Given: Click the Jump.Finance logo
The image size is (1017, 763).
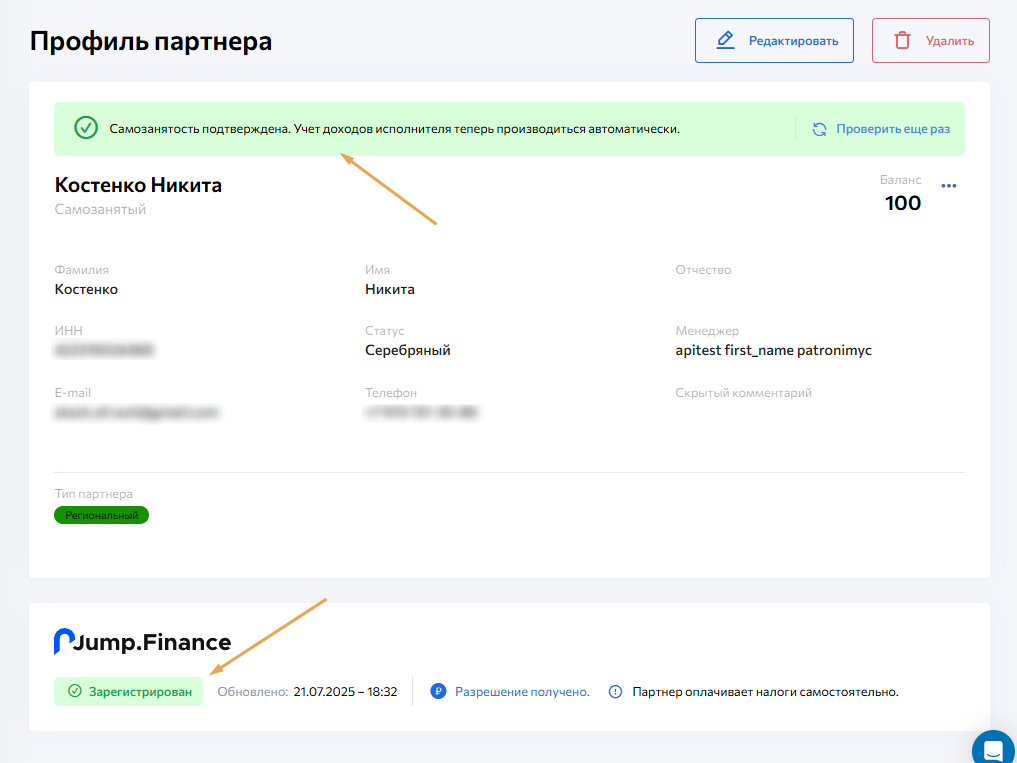Looking at the screenshot, I should click(x=142, y=642).
